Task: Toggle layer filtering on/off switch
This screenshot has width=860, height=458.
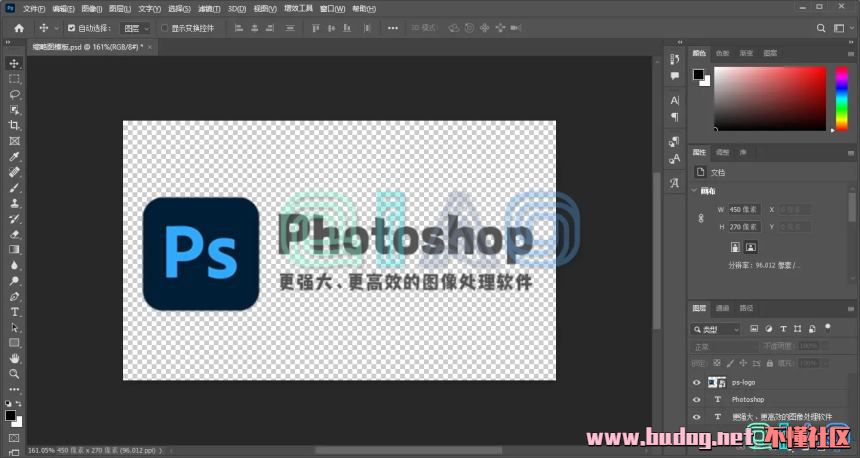Action: tap(828, 328)
